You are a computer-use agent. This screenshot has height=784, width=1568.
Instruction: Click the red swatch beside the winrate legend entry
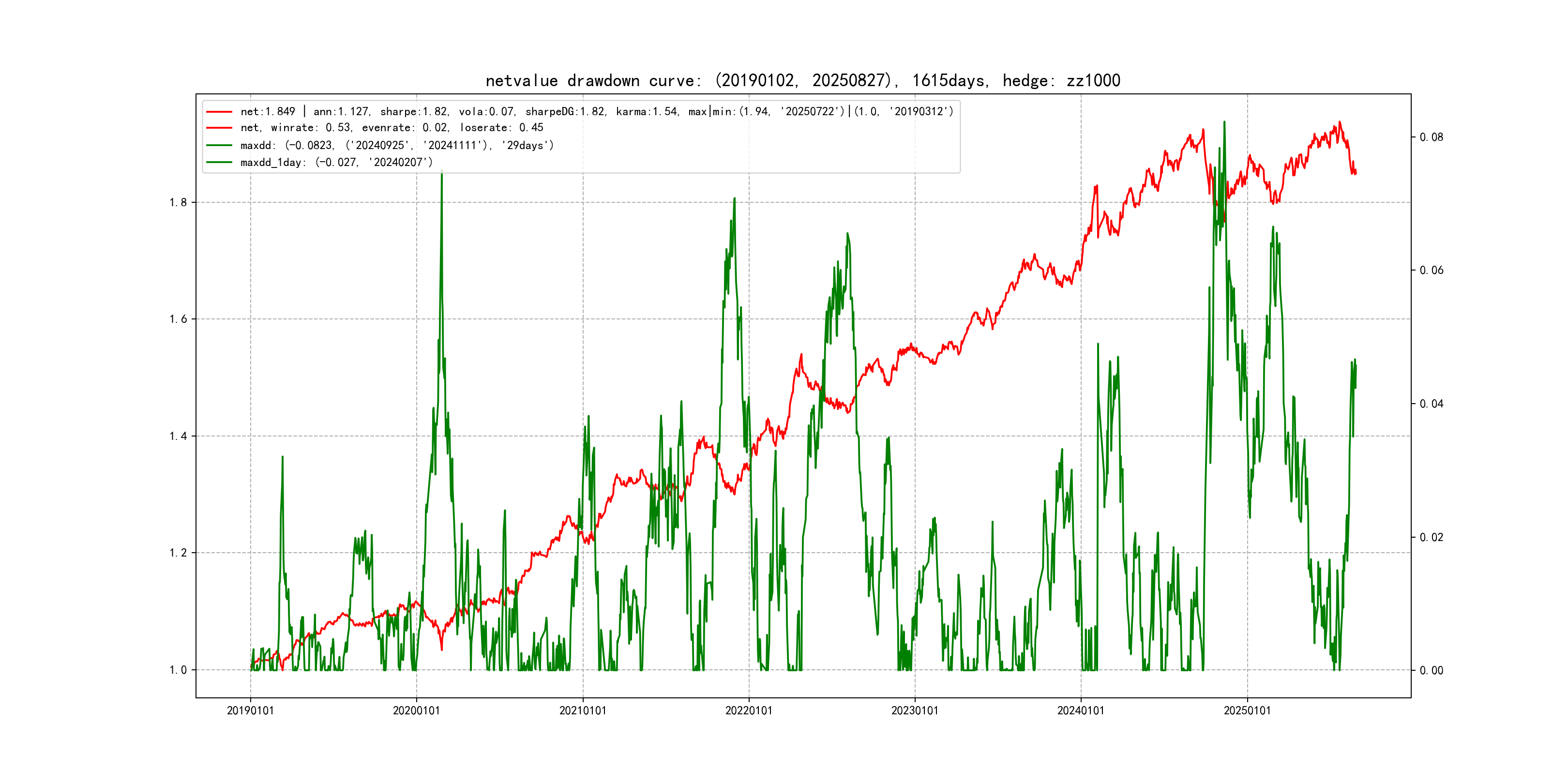pyautogui.click(x=219, y=128)
